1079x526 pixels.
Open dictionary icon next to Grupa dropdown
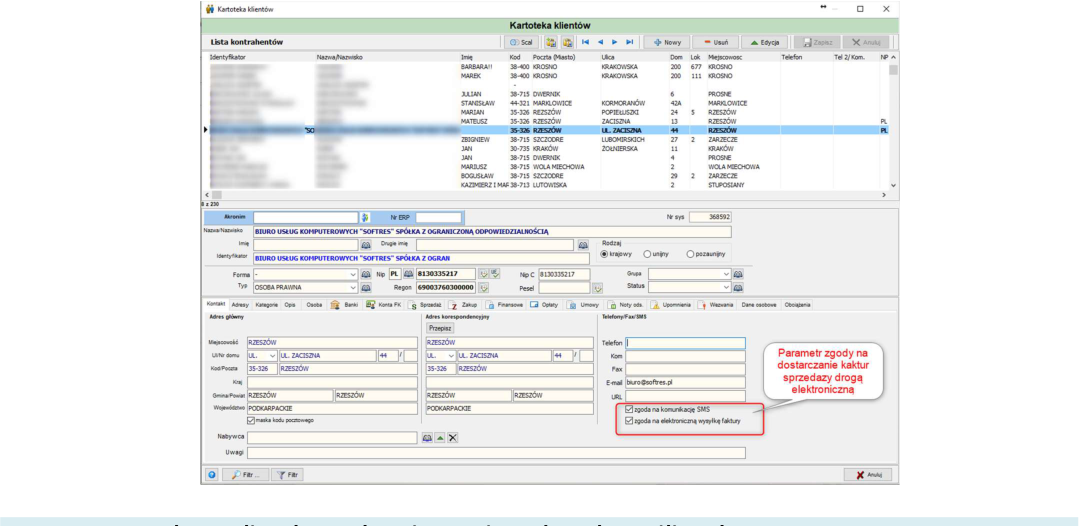point(738,274)
